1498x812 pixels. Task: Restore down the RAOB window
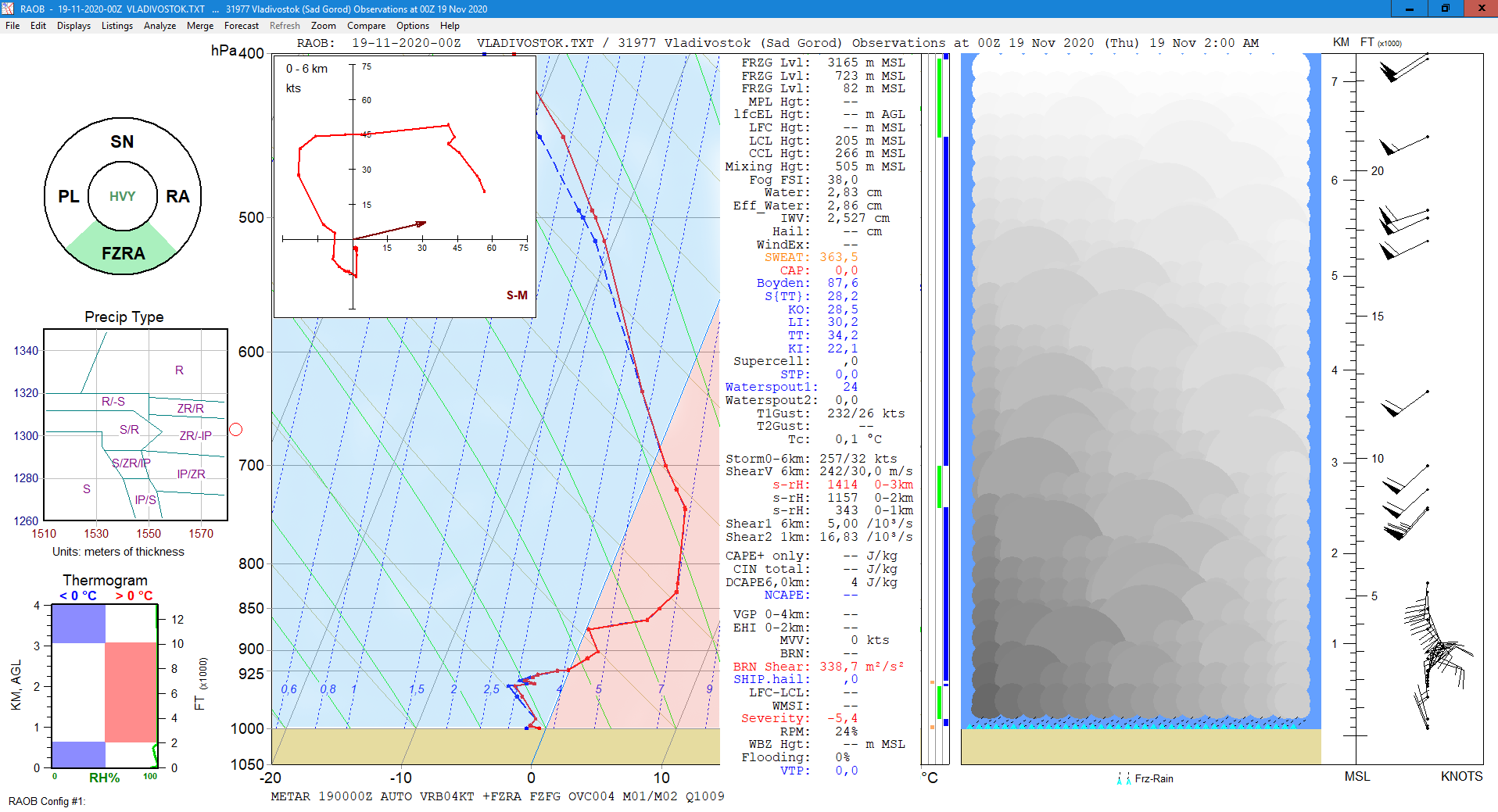pyautogui.click(x=1444, y=9)
